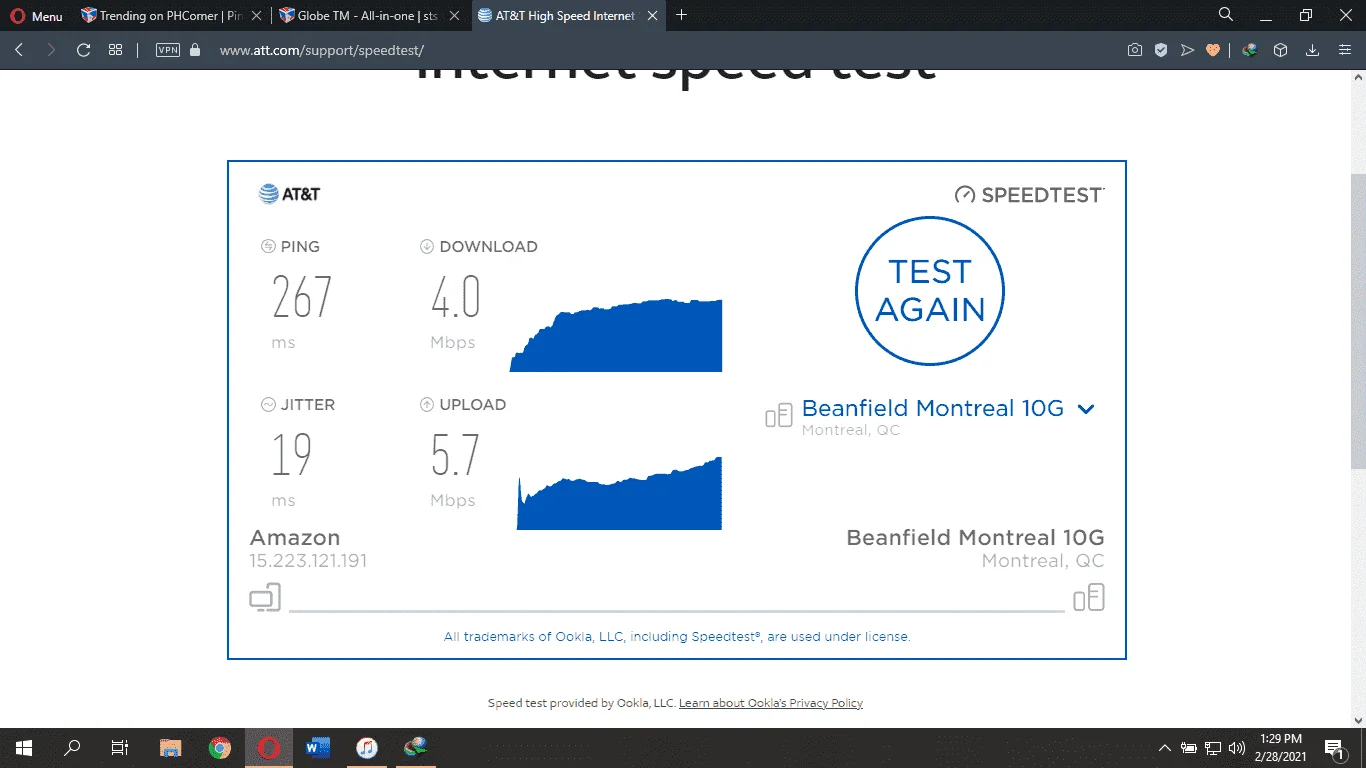Click the JITTER label icon
The image size is (1366, 768).
point(268,405)
